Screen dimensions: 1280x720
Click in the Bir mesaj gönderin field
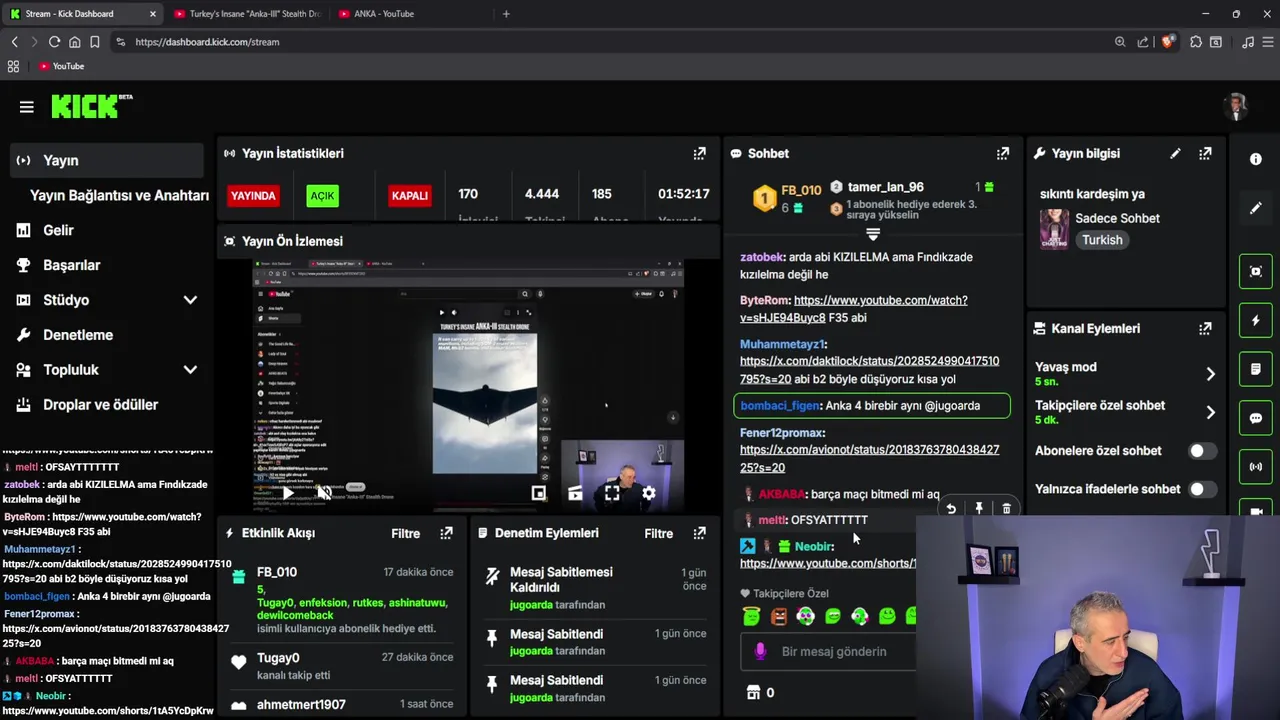coord(834,651)
